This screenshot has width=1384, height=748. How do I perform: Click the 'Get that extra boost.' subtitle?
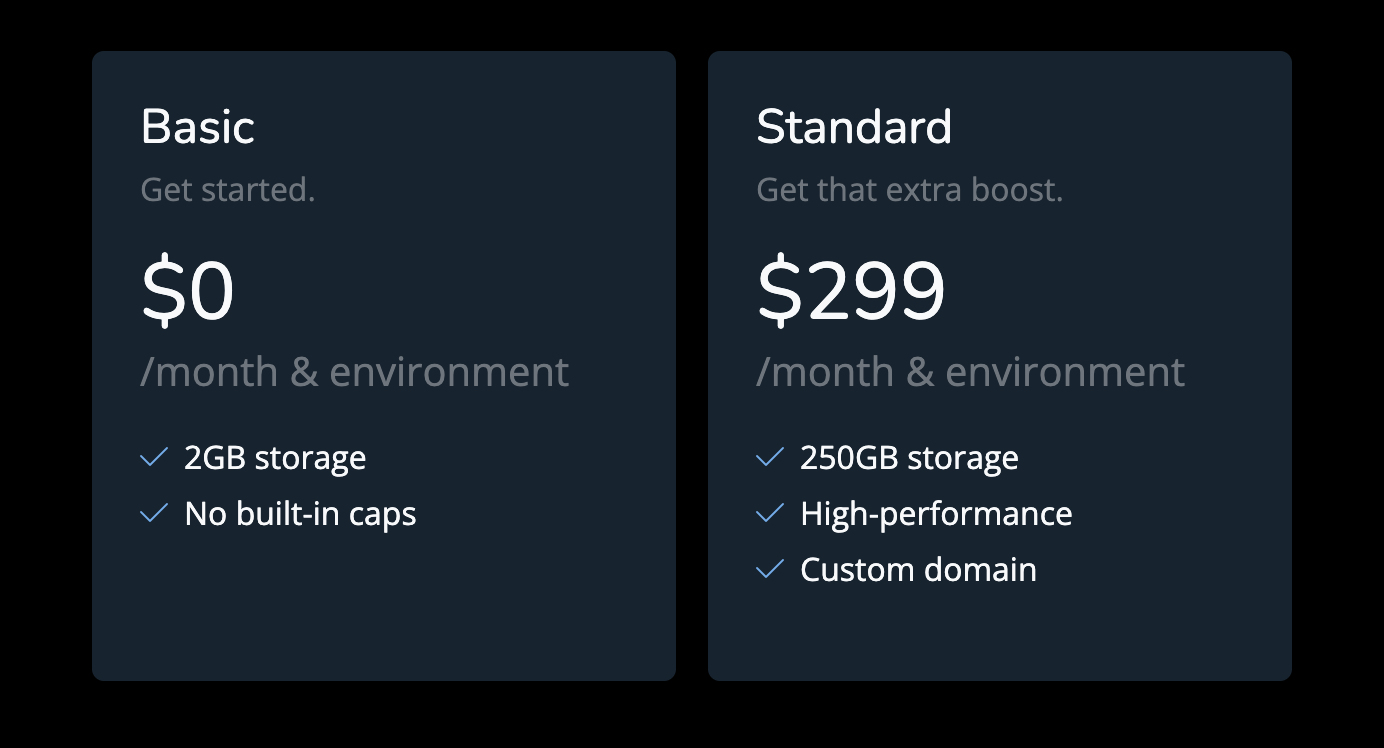[910, 189]
